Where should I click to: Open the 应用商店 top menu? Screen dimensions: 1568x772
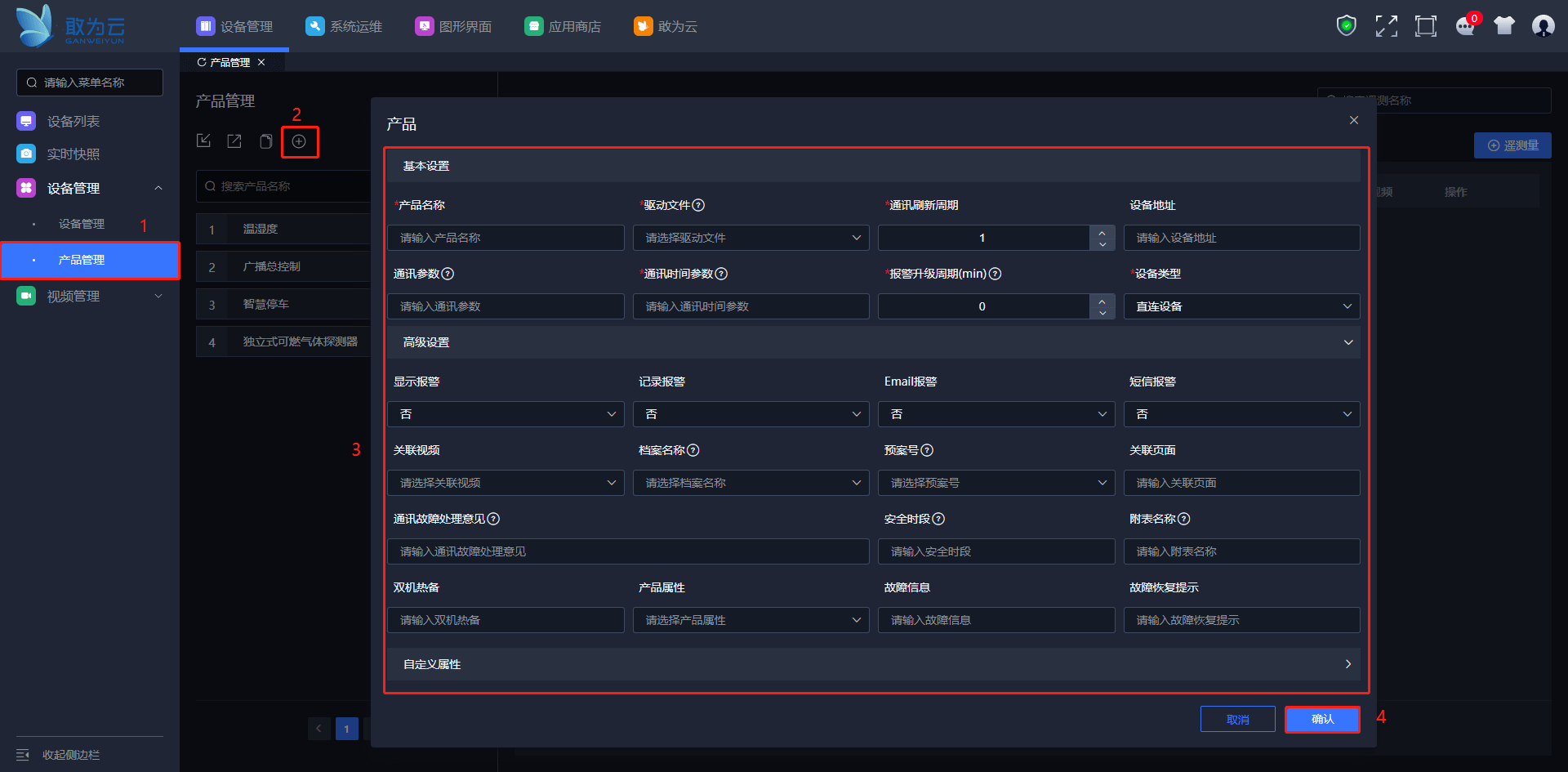[563, 26]
